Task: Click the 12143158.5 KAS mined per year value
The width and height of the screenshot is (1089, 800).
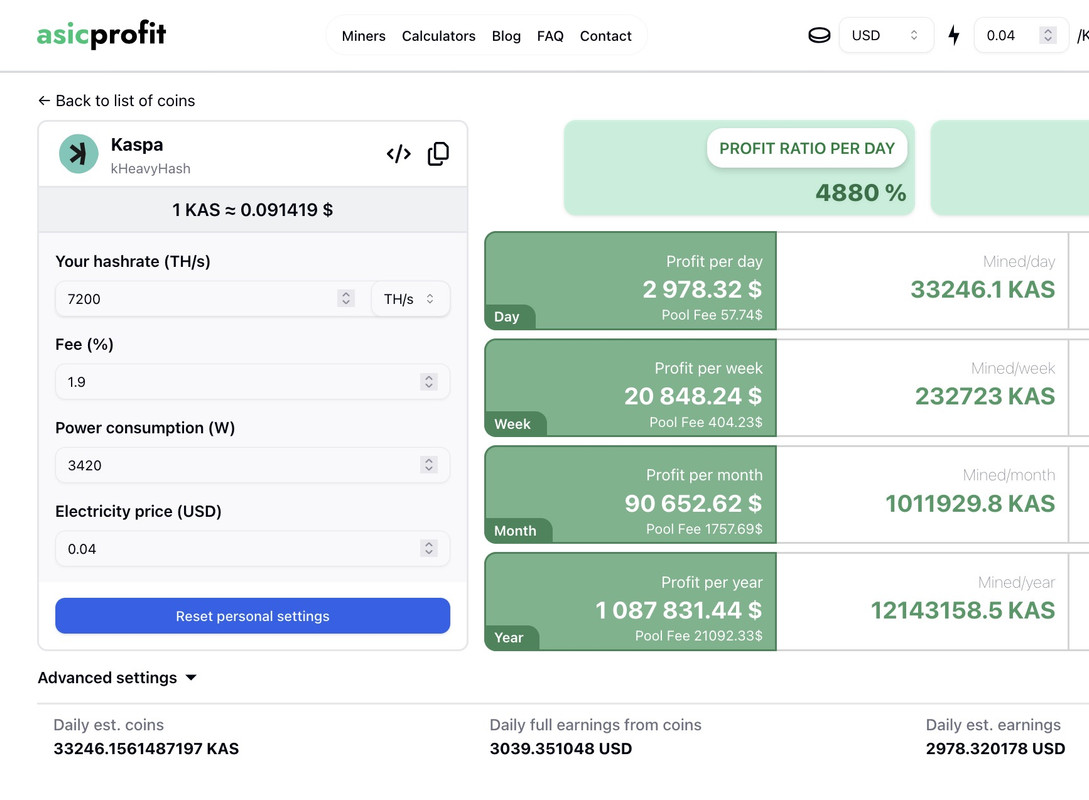Action: pos(963,610)
